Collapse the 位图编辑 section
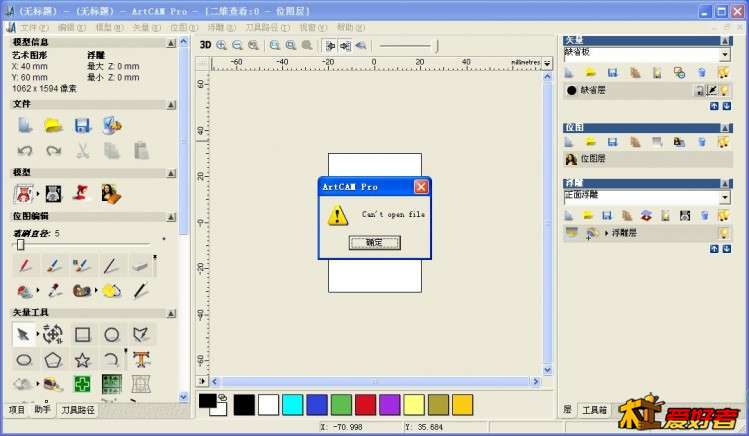 click(x=171, y=217)
